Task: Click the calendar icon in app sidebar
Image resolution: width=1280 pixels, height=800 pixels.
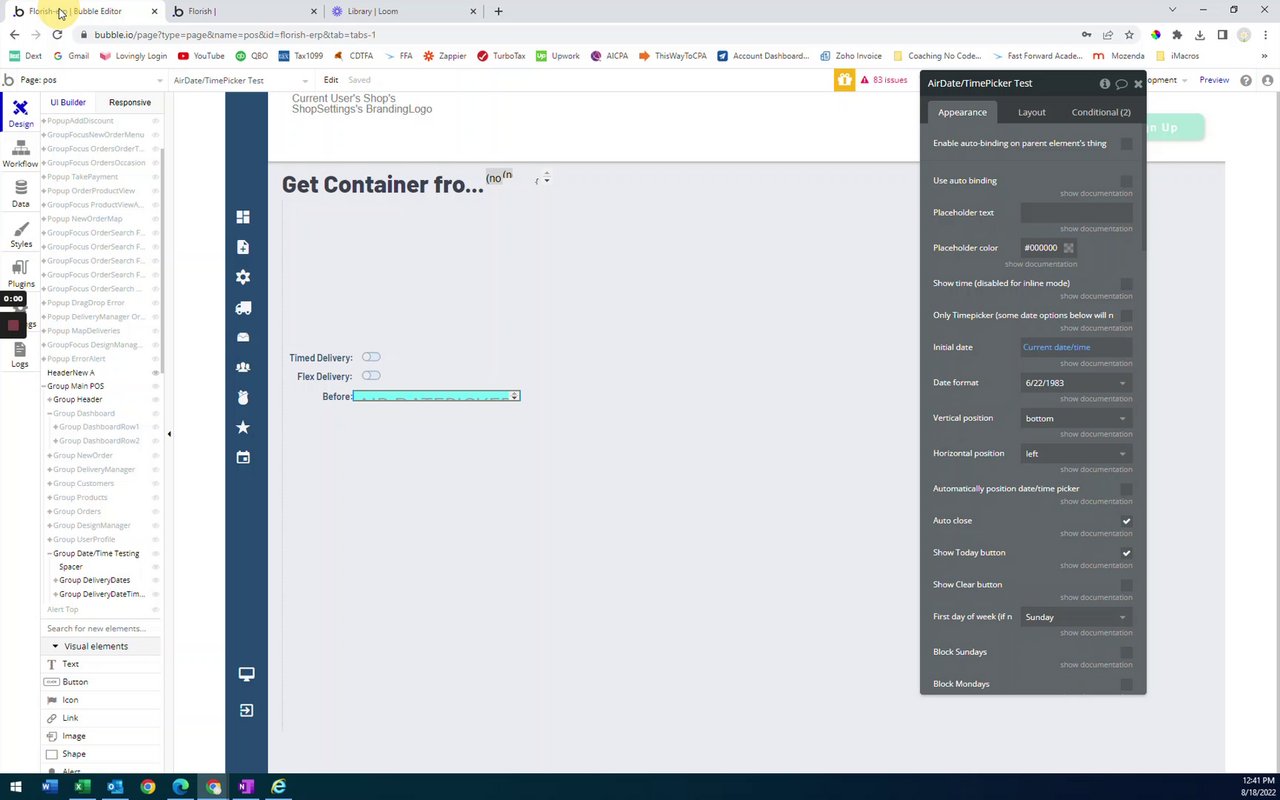Action: pyautogui.click(x=243, y=457)
